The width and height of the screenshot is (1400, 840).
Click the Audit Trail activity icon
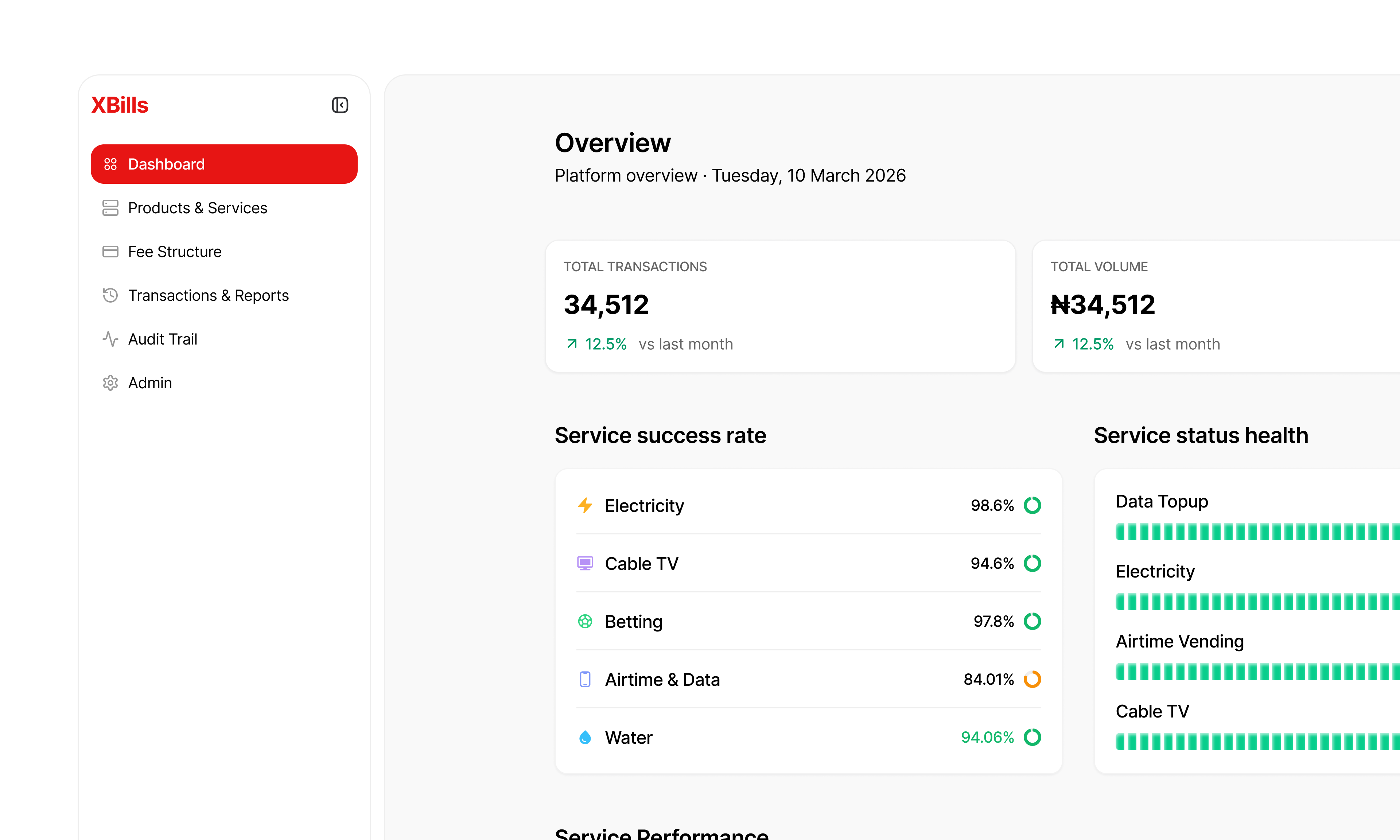pos(110,339)
